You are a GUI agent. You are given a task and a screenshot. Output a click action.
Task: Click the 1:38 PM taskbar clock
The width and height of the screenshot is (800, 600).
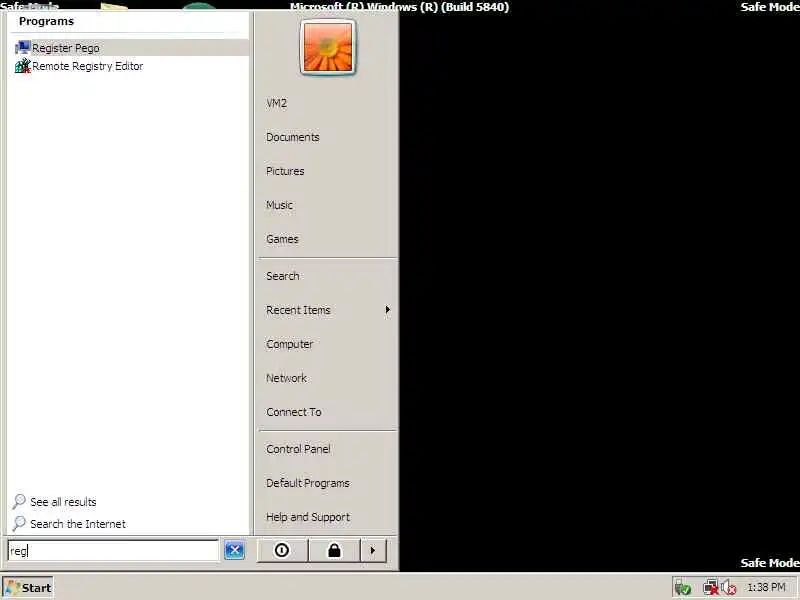[766, 587]
